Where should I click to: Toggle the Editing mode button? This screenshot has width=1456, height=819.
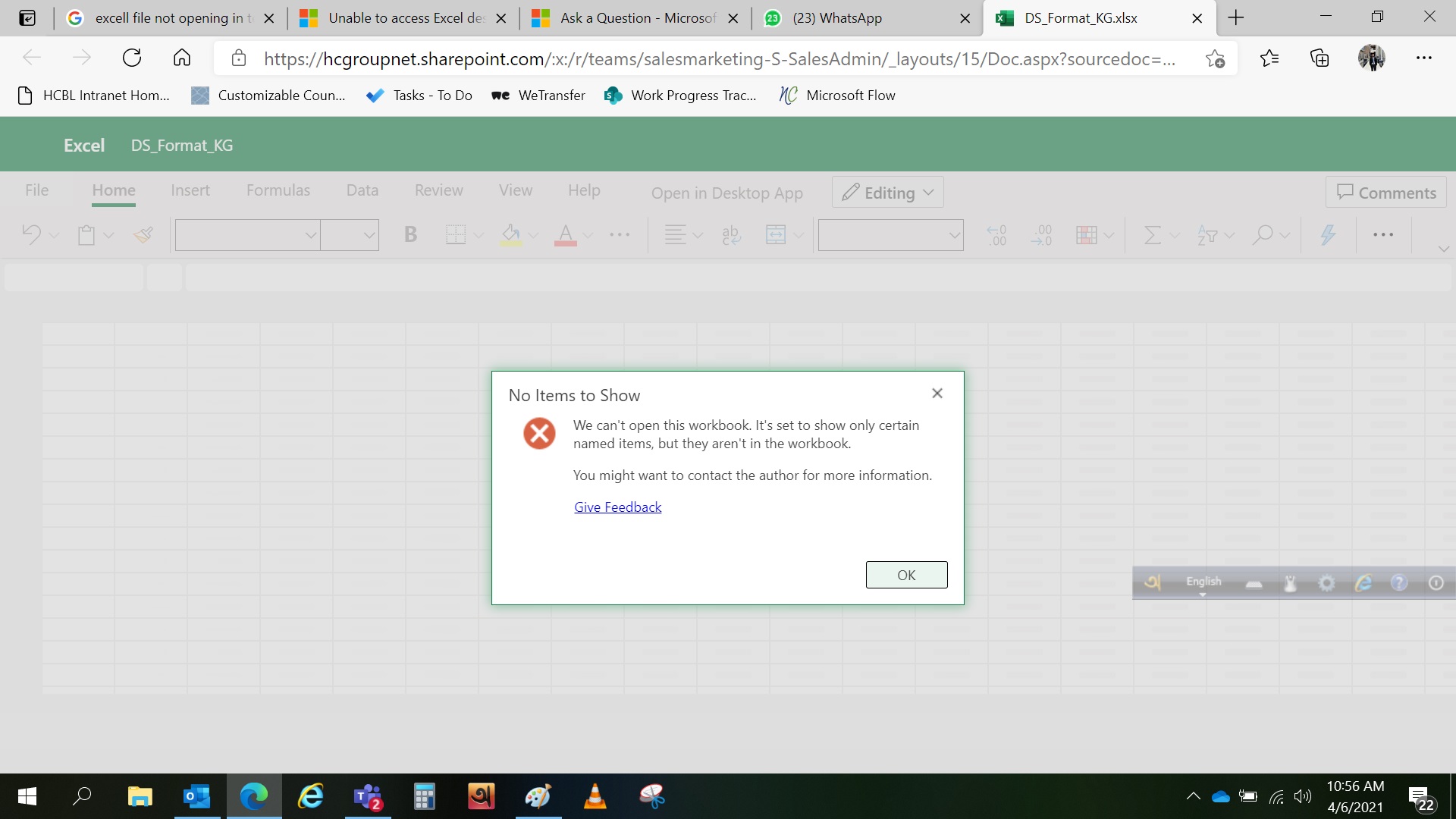pyautogui.click(x=886, y=192)
